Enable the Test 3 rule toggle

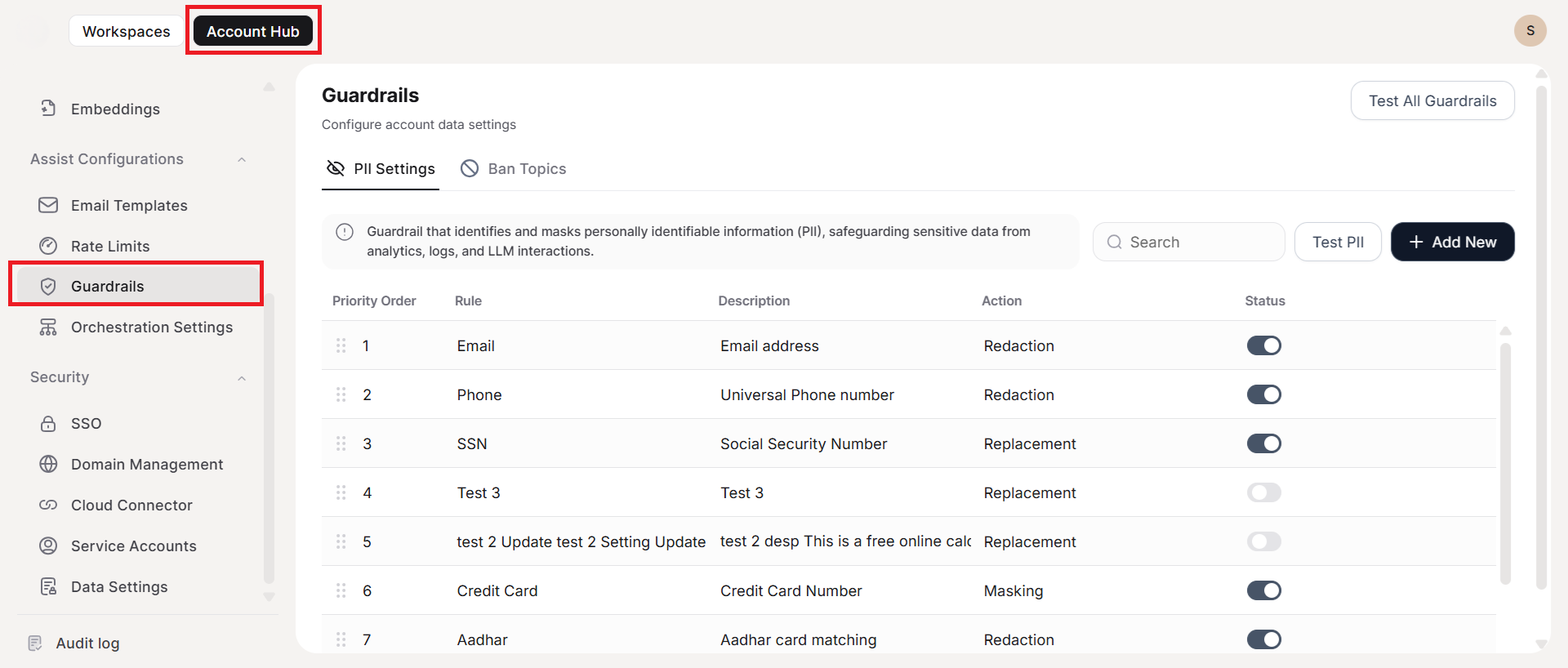point(1263,492)
